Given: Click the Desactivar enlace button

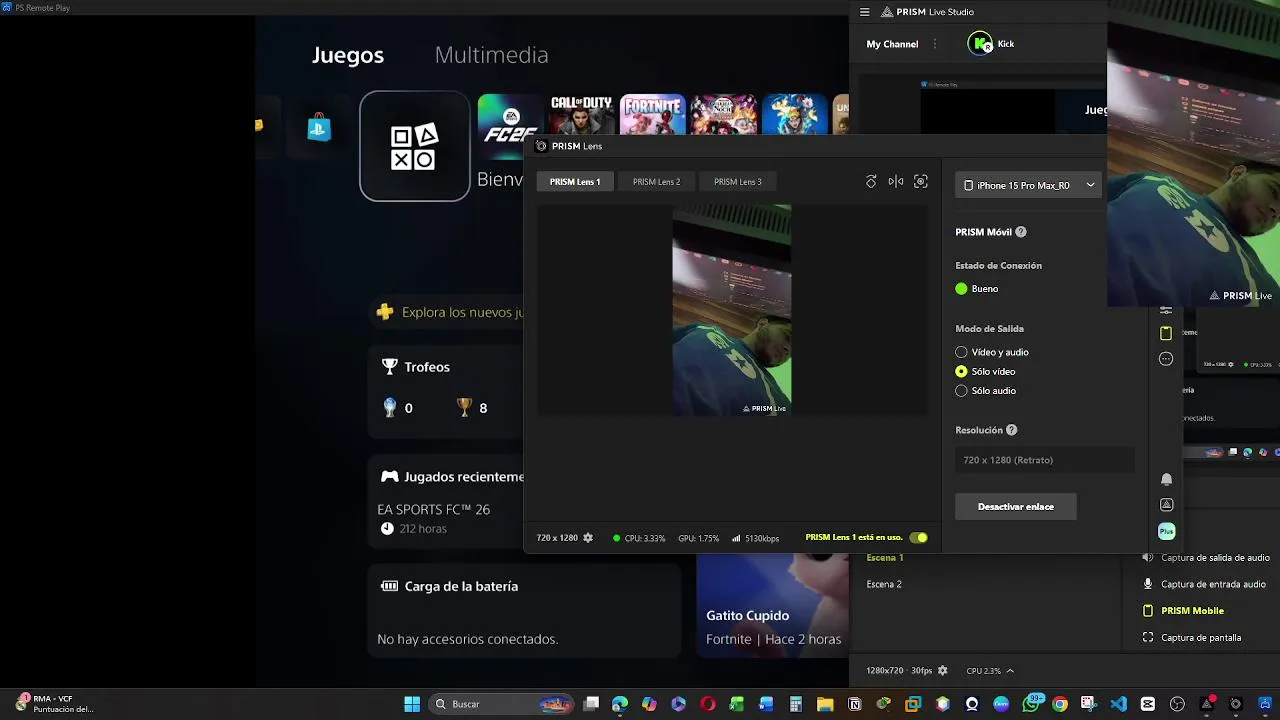Looking at the screenshot, I should click(1016, 507).
